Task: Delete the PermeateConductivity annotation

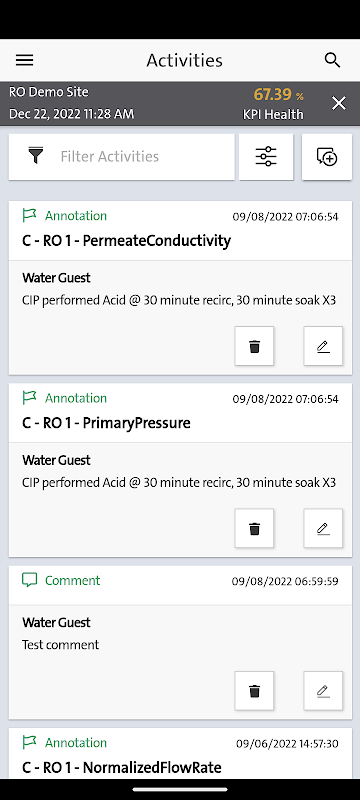Action: [254, 346]
